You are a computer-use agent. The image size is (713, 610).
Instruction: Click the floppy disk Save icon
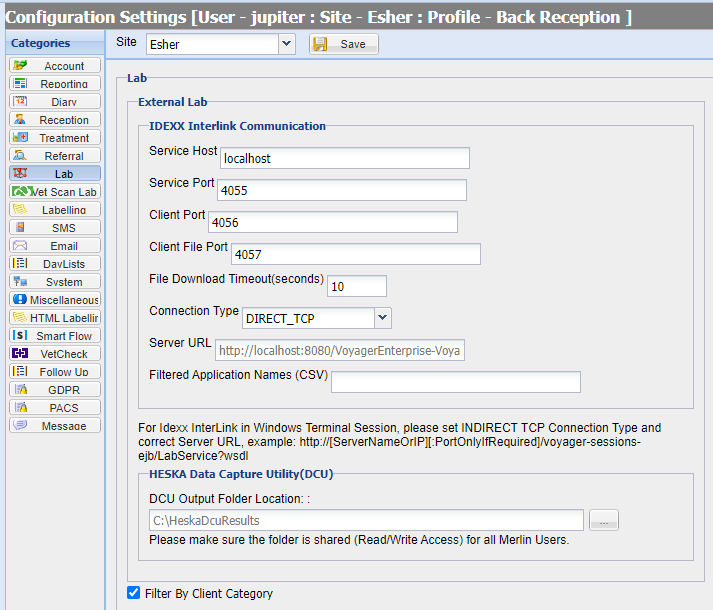point(320,44)
